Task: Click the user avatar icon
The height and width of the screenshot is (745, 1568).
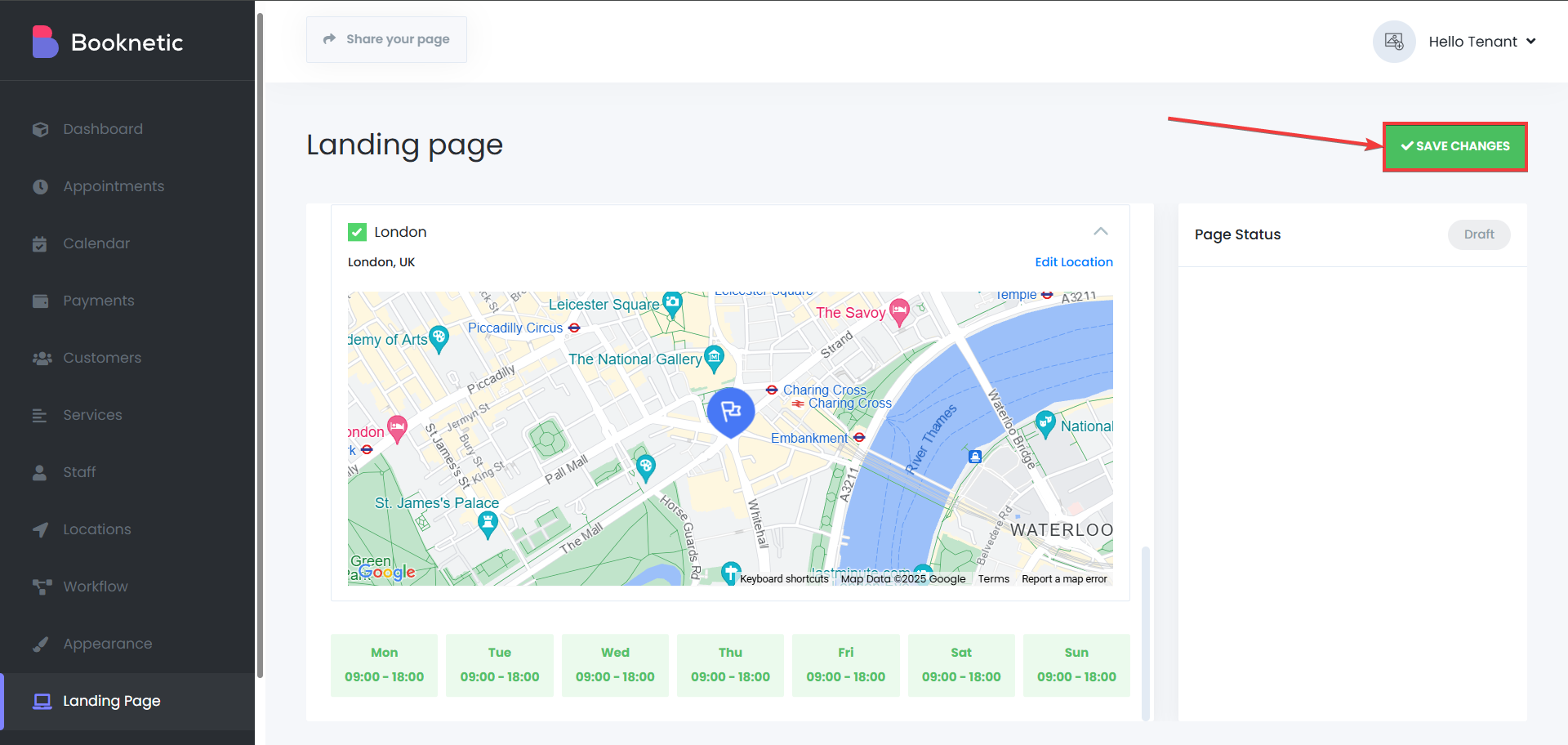Action: pos(1394,42)
